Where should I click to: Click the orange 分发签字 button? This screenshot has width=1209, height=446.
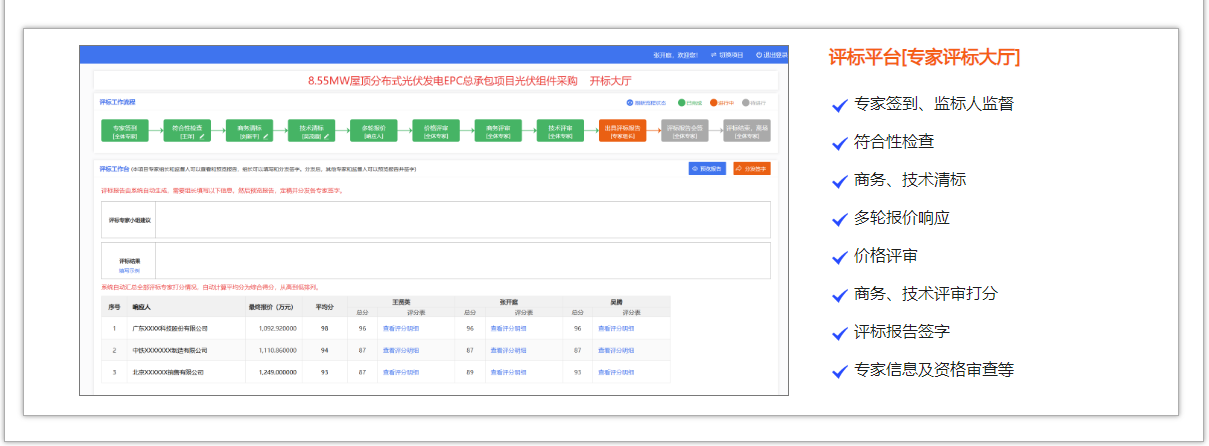click(751, 169)
